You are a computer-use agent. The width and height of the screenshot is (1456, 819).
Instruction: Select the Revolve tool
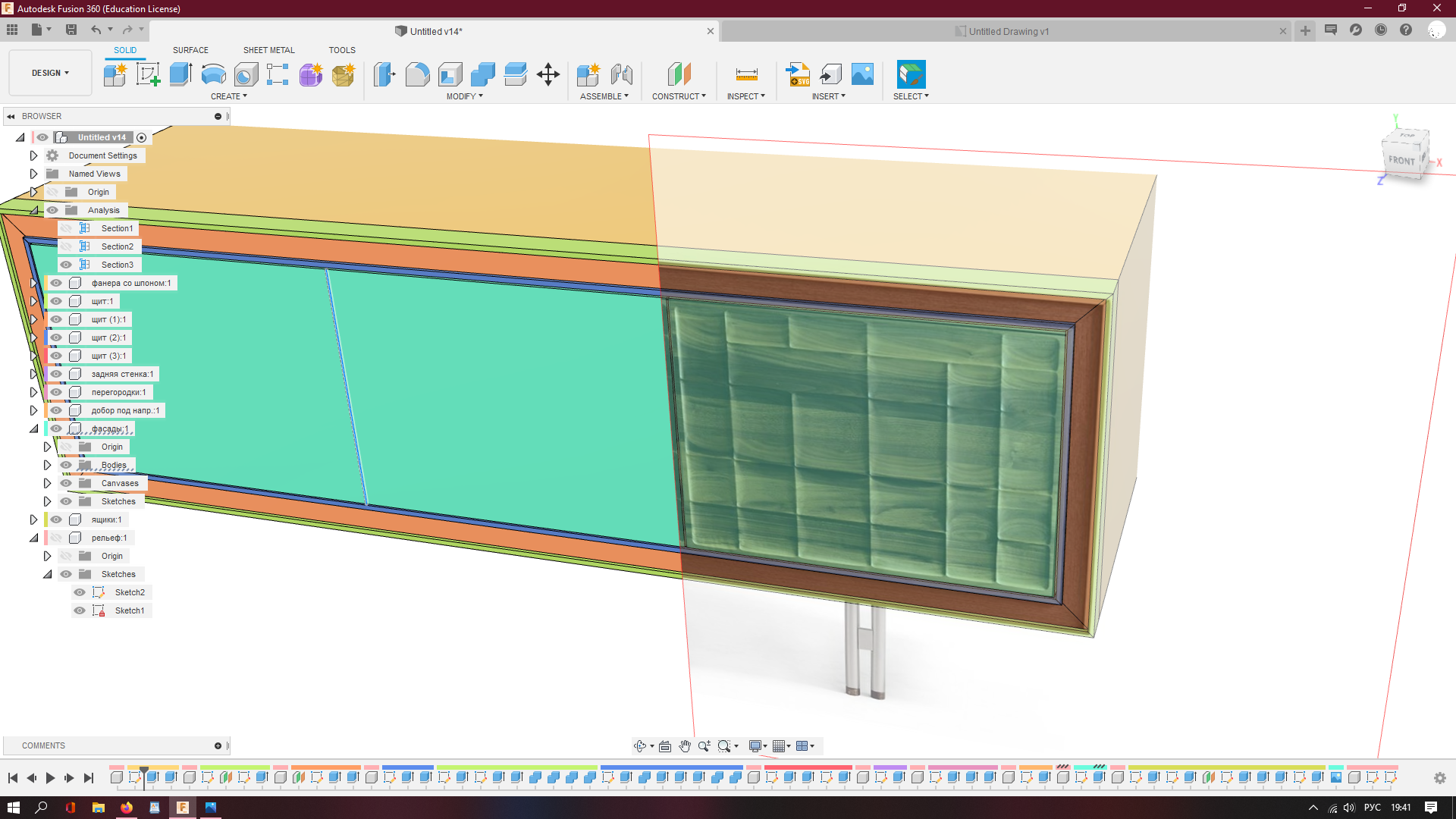(213, 74)
